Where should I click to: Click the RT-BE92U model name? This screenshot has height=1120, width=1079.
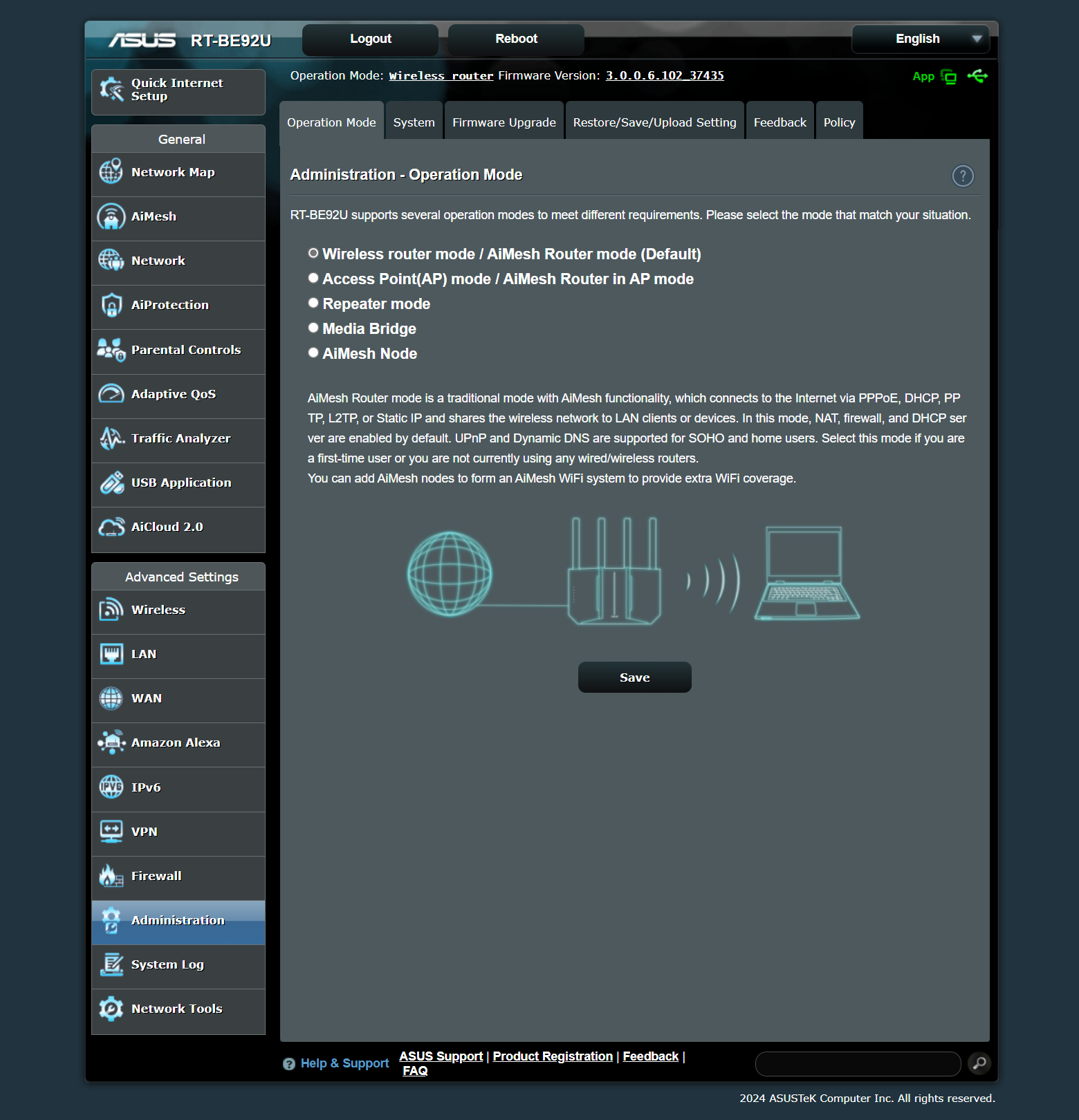click(x=231, y=41)
